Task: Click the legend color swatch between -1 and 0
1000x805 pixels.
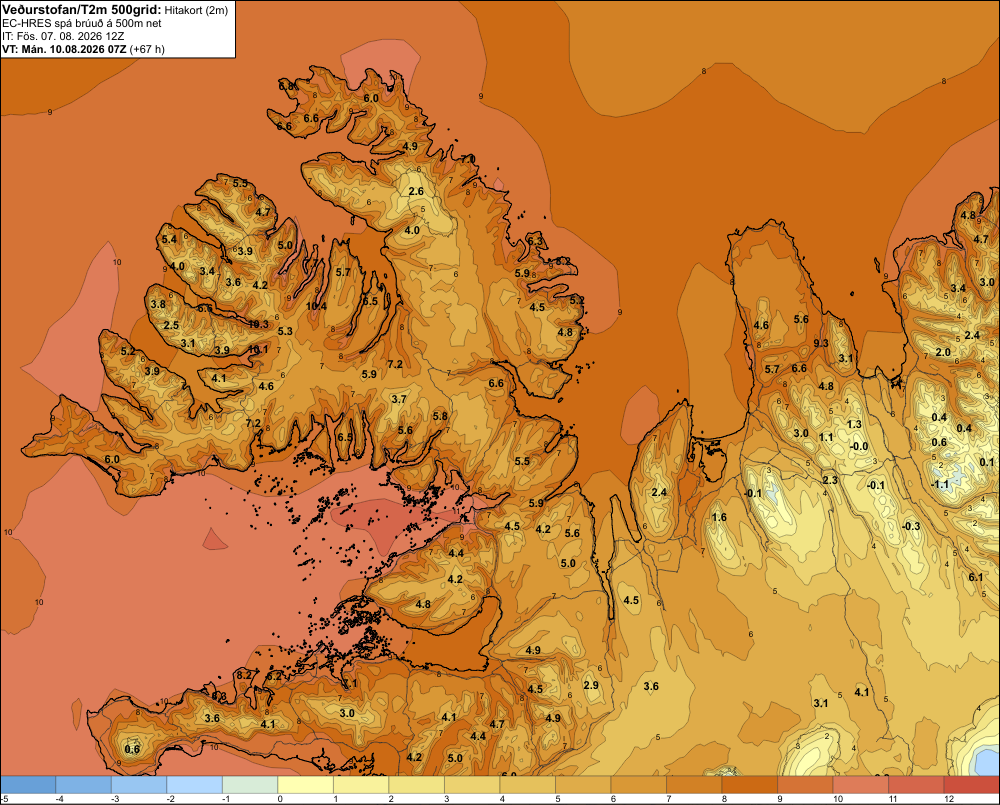Action: 250,785
